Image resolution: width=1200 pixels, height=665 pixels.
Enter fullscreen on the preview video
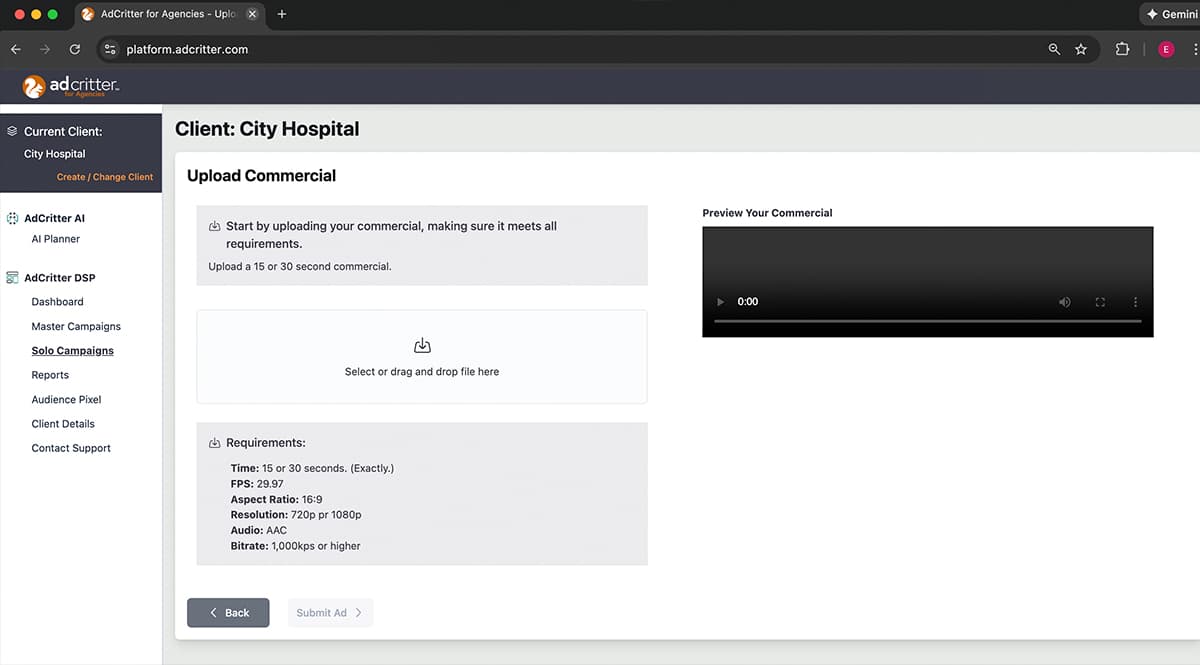[1100, 302]
